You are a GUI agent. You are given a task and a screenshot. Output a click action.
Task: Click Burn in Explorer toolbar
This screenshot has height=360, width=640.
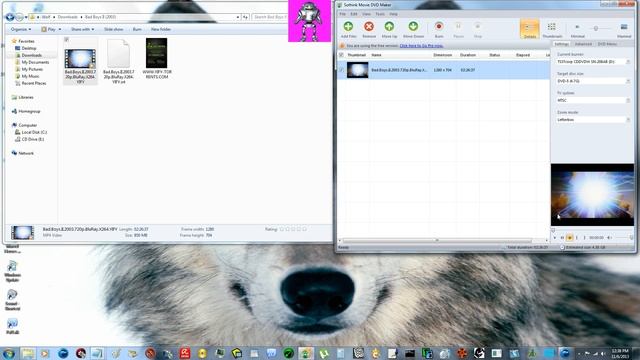pos(137,29)
